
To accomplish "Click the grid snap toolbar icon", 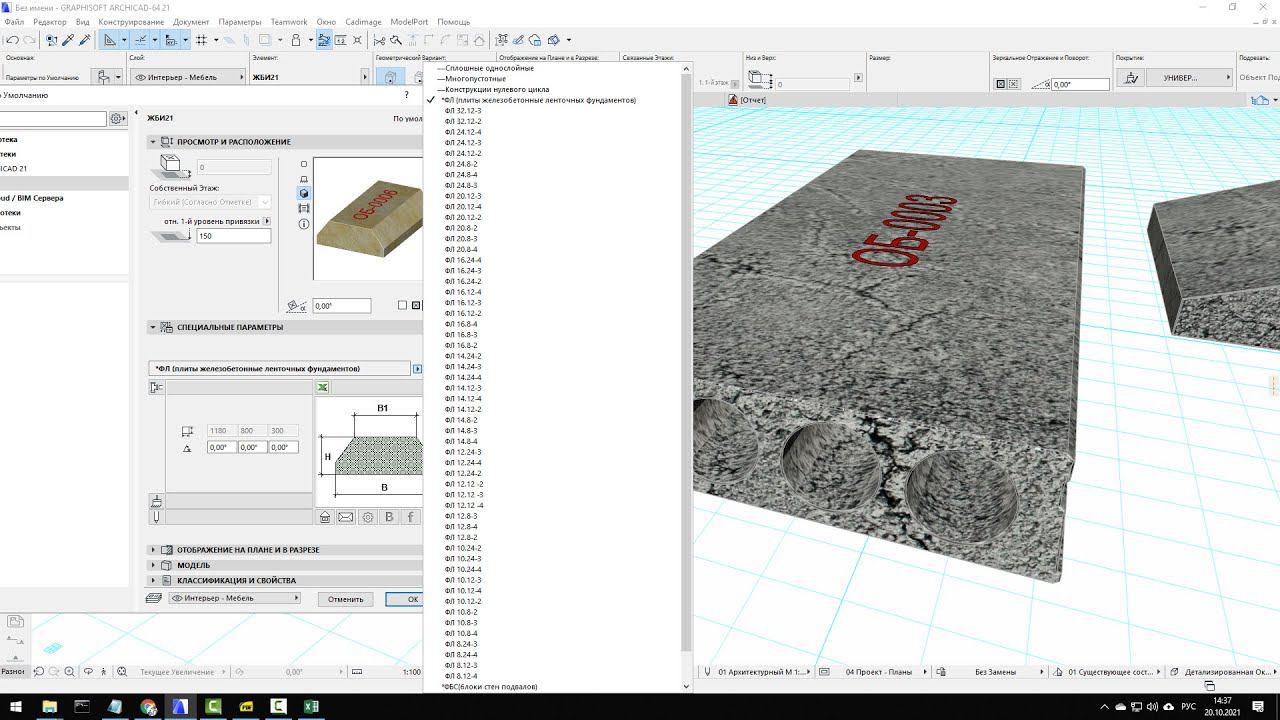I will tap(201, 40).
